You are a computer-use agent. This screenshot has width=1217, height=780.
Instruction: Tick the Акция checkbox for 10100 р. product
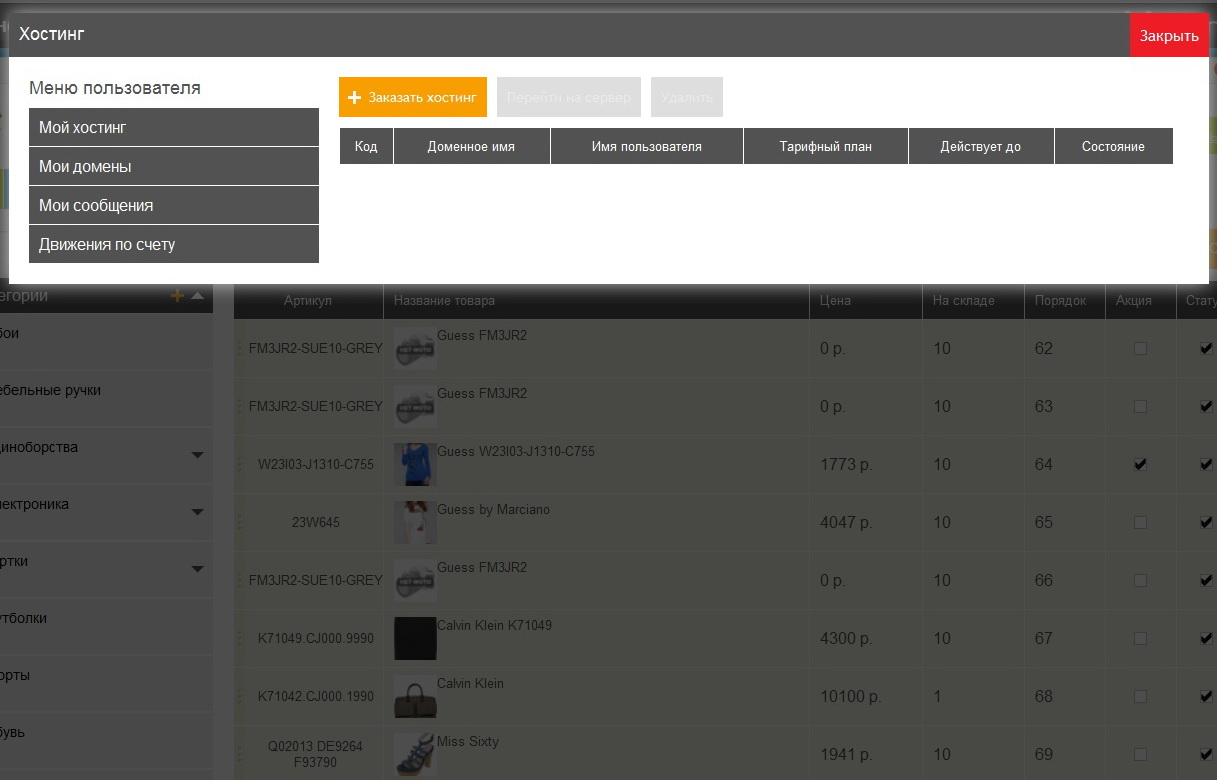[1140, 697]
